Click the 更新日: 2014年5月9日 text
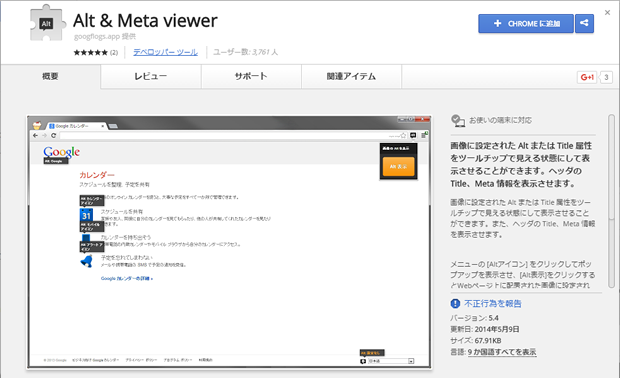Viewport: 620px width, 378px height. tap(485, 329)
